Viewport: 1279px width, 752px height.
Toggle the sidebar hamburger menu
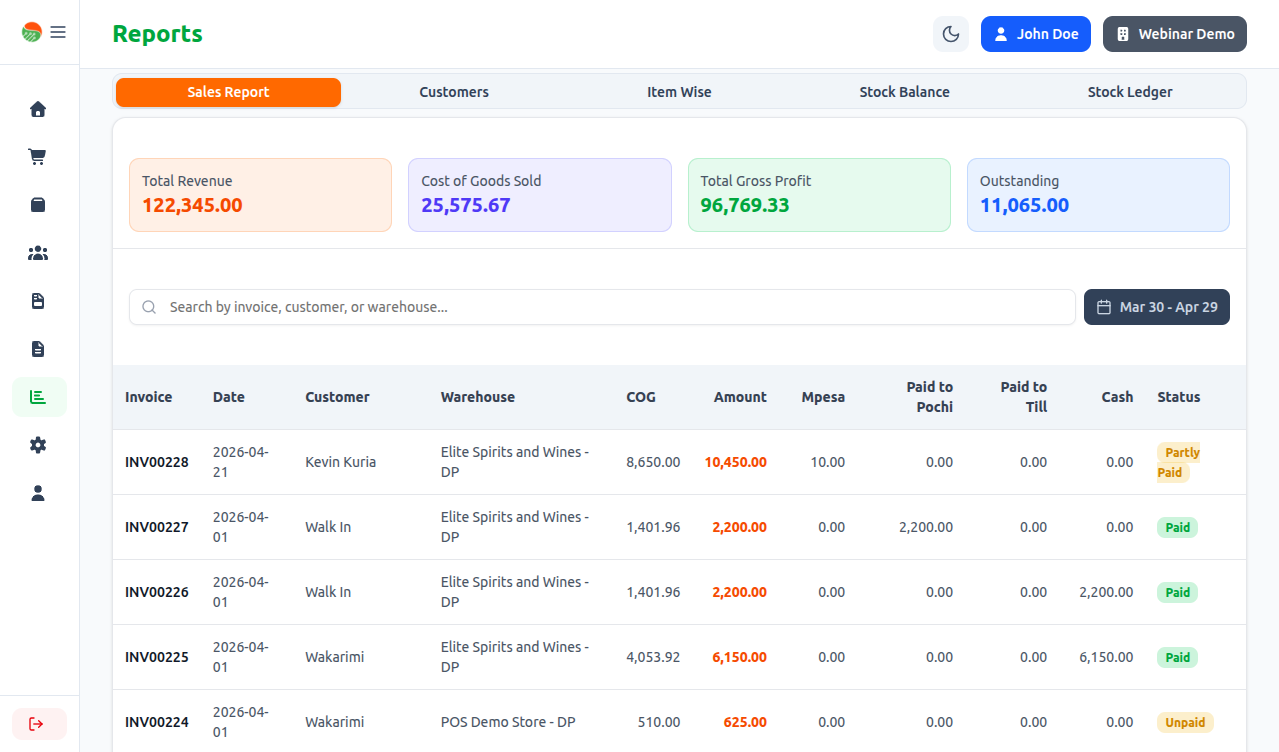click(58, 32)
